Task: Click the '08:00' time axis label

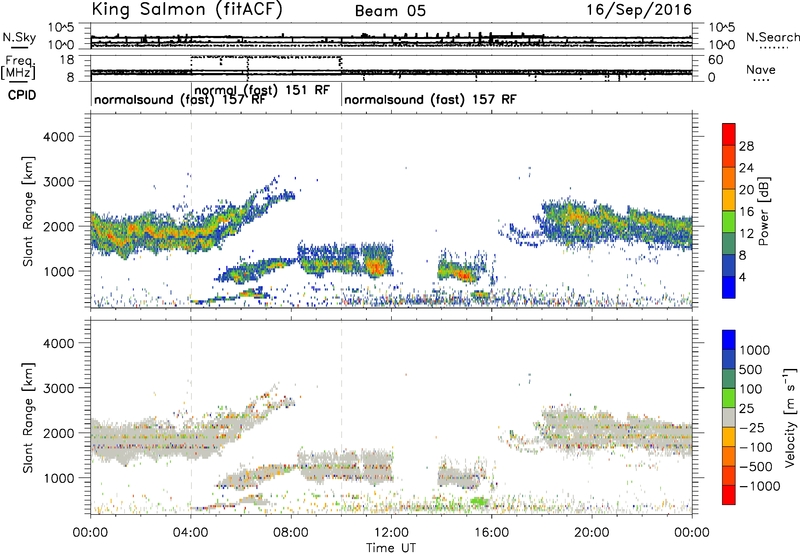Action: click(291, 533)
